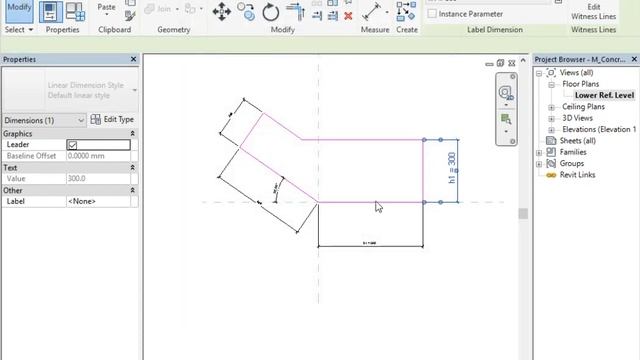The width and height of the screenshot is (640, 360).
Task: Enable the Instance Parameter checkbox
Action: pos(432,14)
